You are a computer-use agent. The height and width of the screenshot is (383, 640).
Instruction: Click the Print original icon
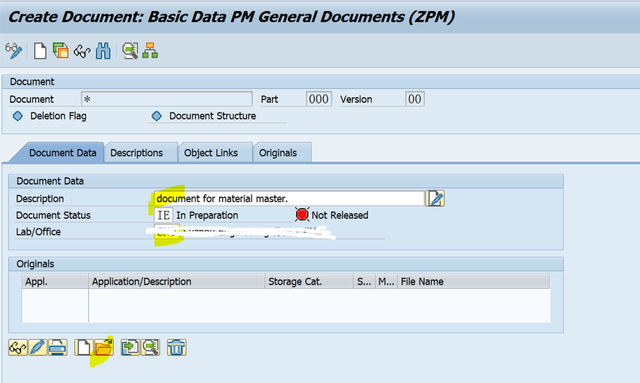58,348
